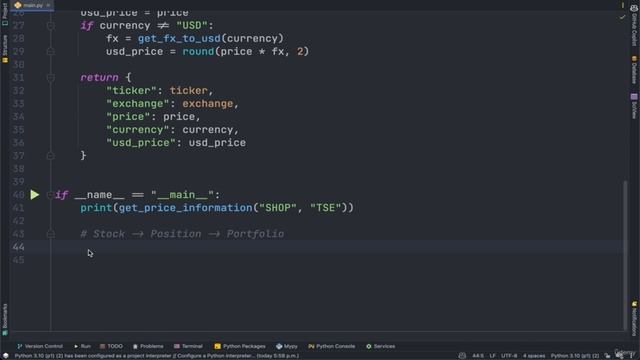Viewport: 640px width, 360px height.
Task: Run the script using the green gutter arrow
Action: click(35, 195)
